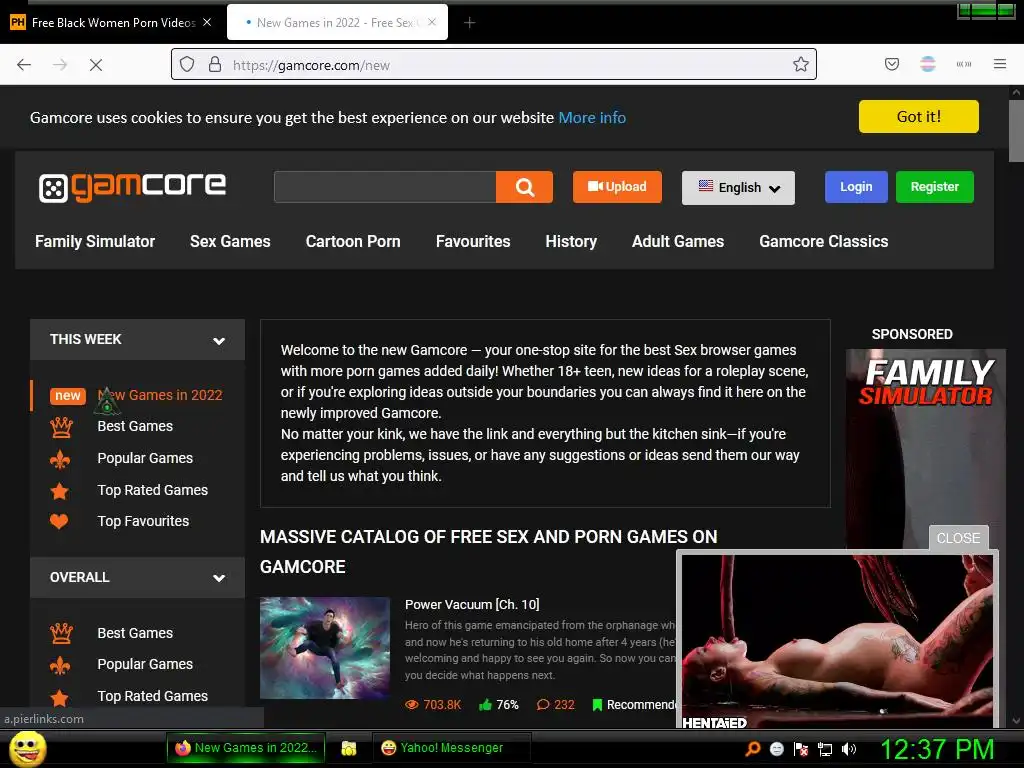Open the Adult Games menu item

click(678, 242)
